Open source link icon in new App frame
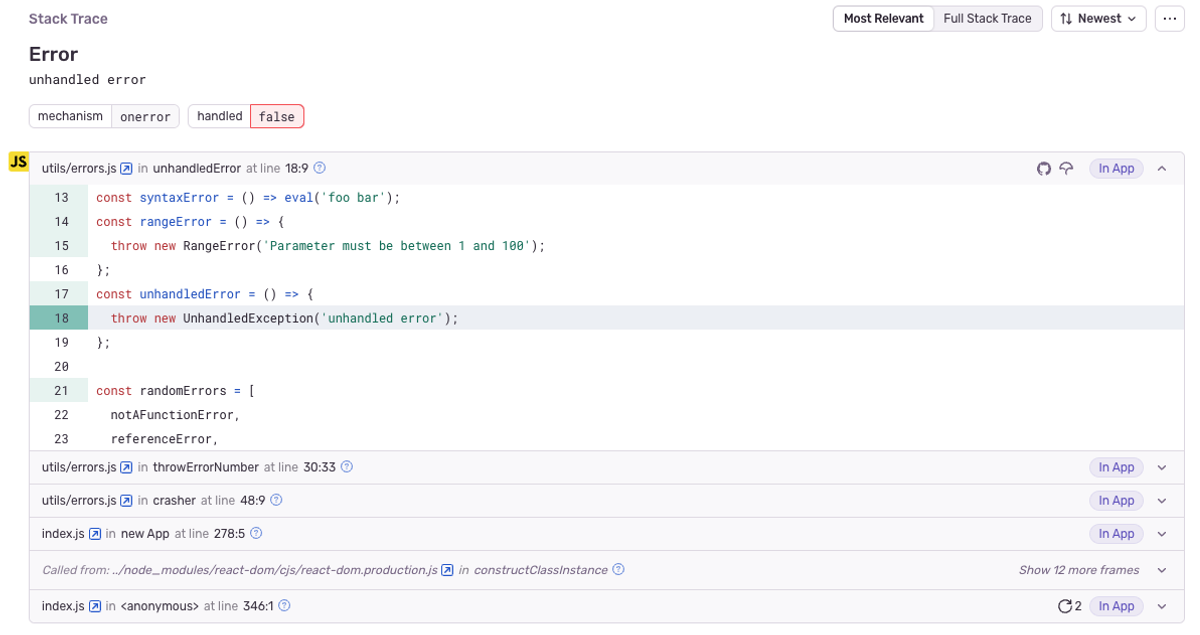The width and height of the screenshot is (1200, 635). click(x=95, y=534)
